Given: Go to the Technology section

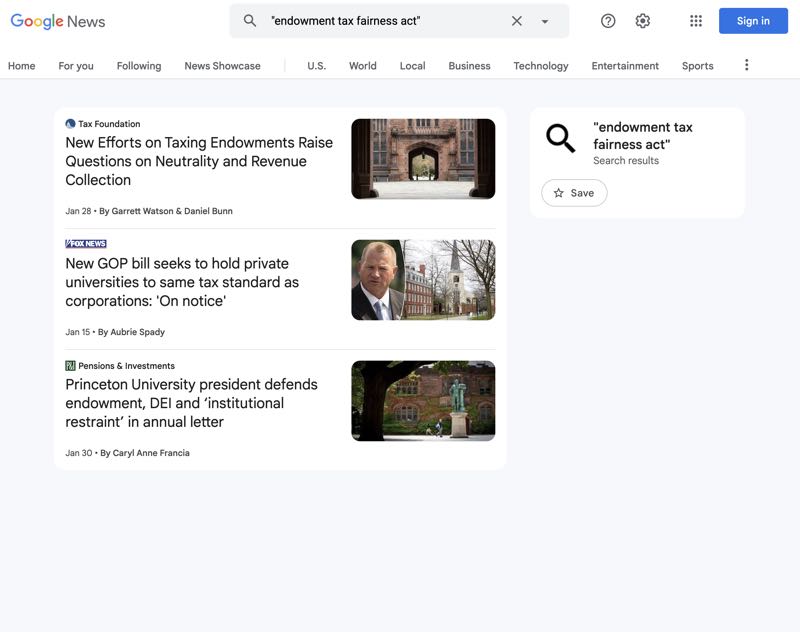Looking at the screenshot, I should pos(540,66).
